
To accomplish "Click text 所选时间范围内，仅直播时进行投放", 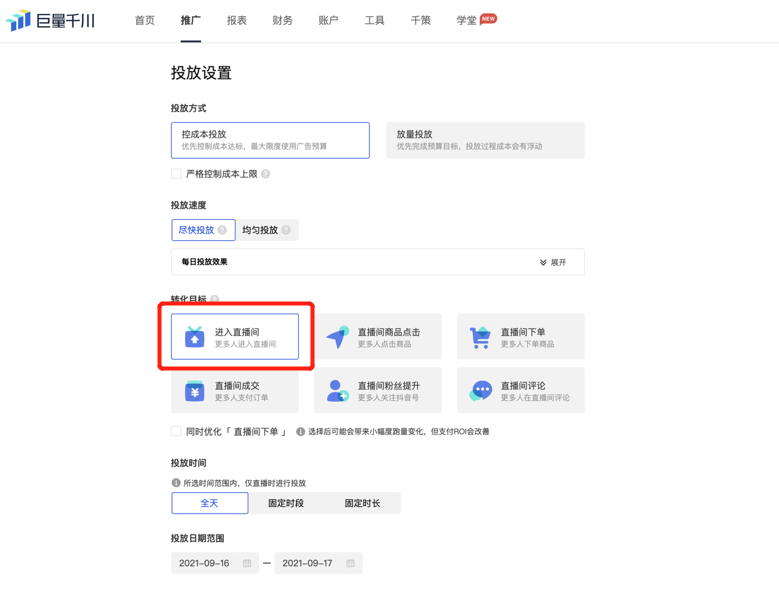I will [245, 483].
